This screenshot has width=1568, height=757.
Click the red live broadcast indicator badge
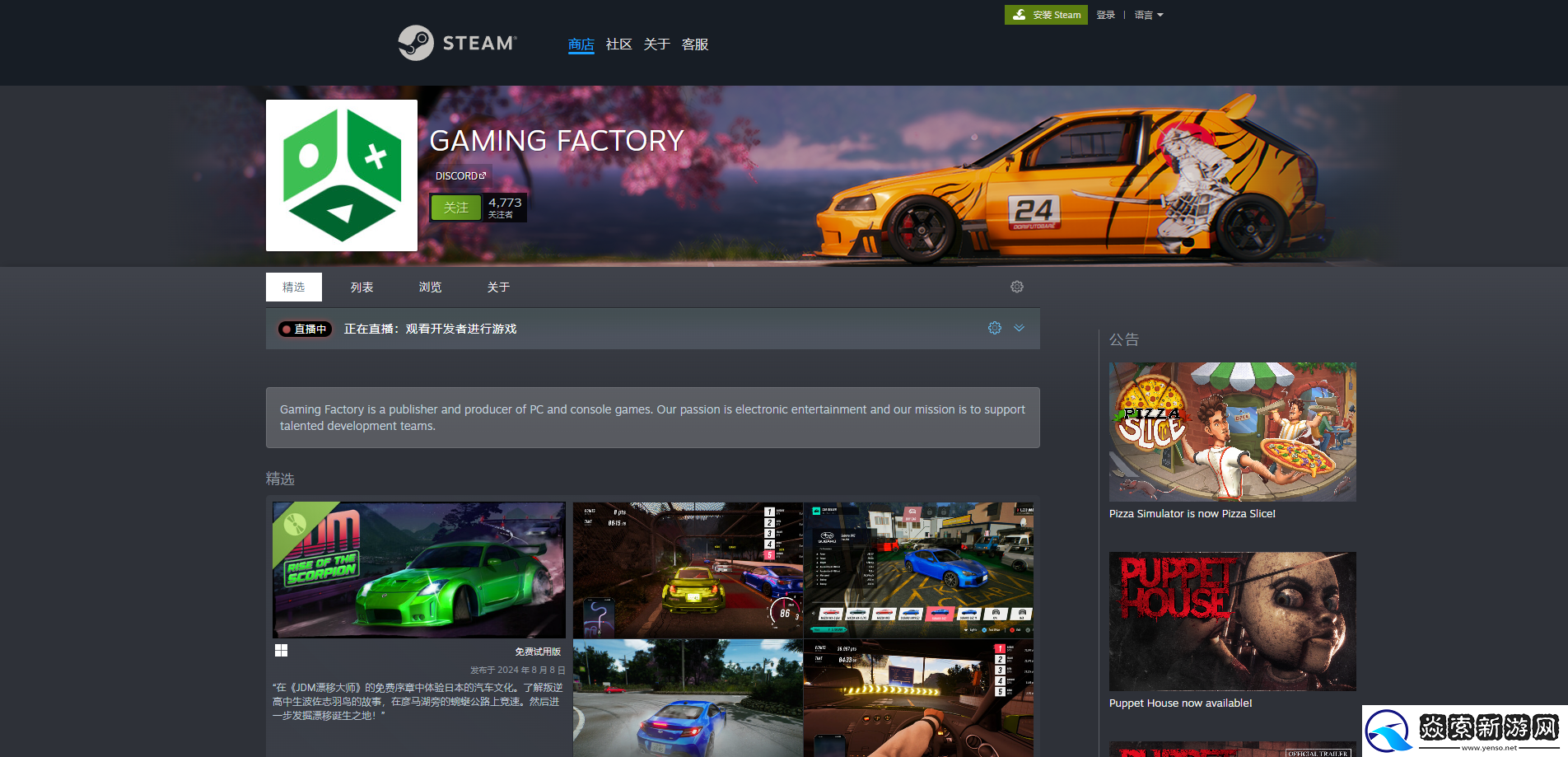click(x=305, y=329)
